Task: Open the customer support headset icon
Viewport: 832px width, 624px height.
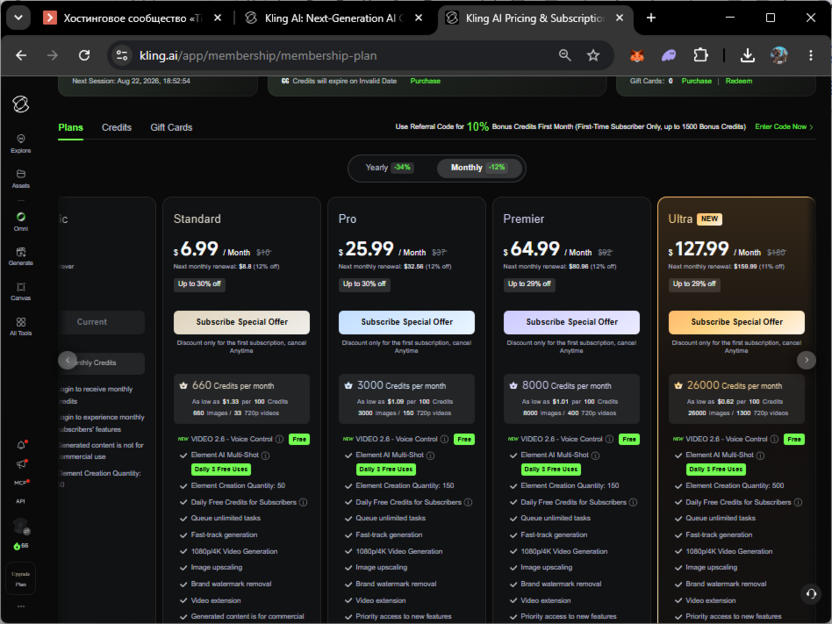Action: click(811, 594)
